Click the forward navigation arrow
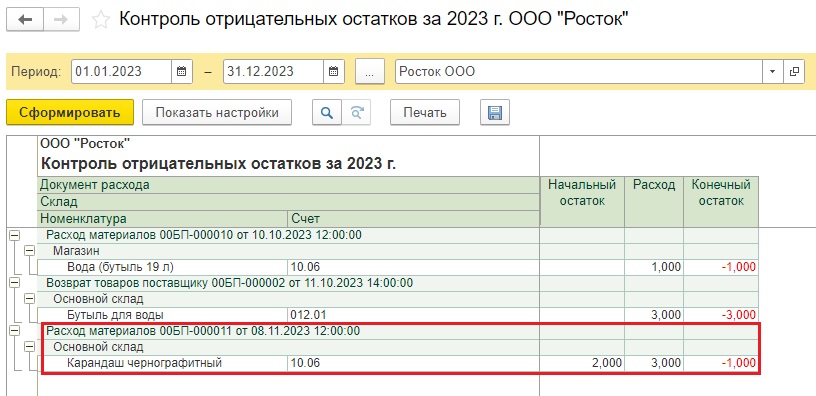This screenshot has height=396, width=816. point(61,20)
